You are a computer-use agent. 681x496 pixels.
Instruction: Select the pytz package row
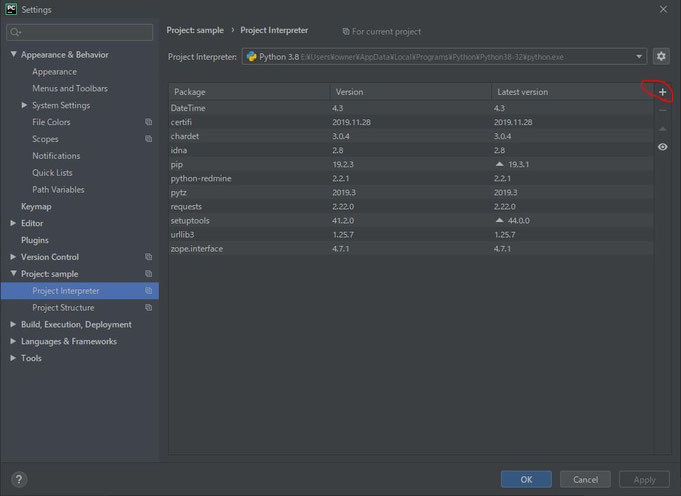[x=411, y=192]
